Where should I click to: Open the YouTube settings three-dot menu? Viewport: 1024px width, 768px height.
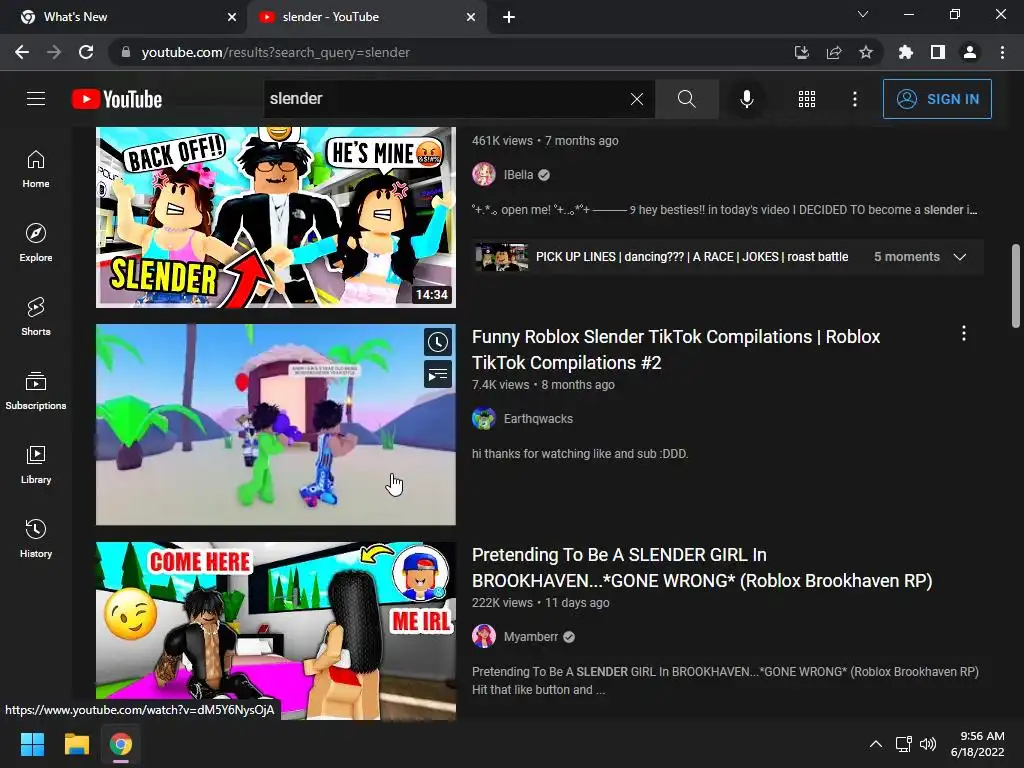click(854, 99)
